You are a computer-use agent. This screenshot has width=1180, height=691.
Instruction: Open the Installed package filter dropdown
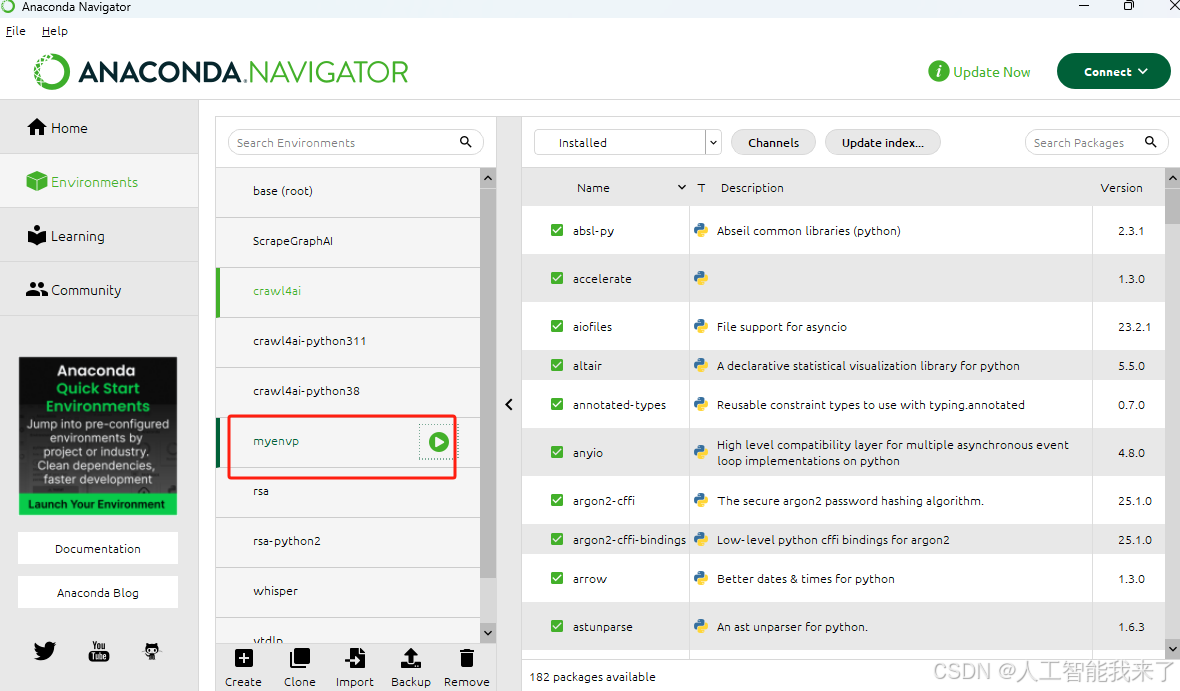(x=628, y=142)
